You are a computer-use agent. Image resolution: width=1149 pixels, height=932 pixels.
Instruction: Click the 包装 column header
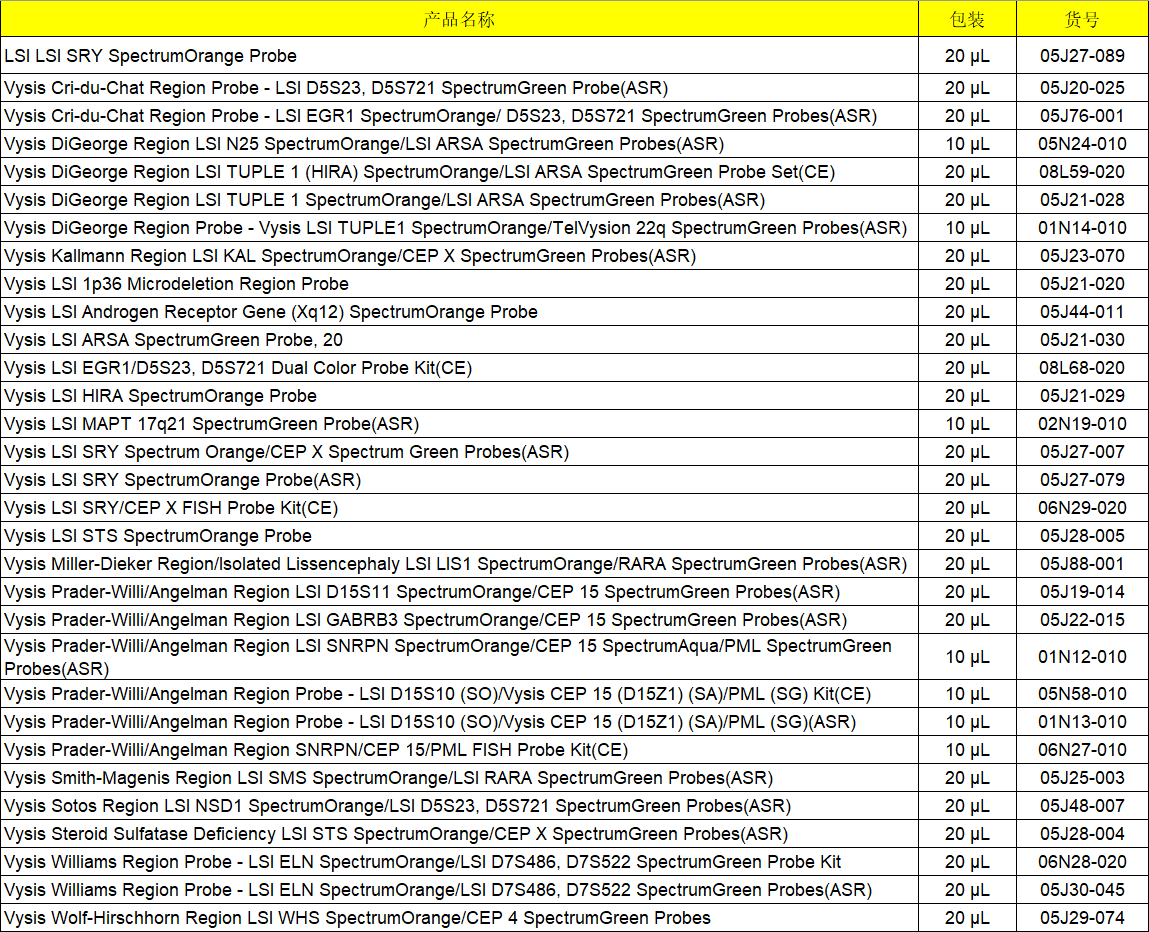(x=967, y=19)
